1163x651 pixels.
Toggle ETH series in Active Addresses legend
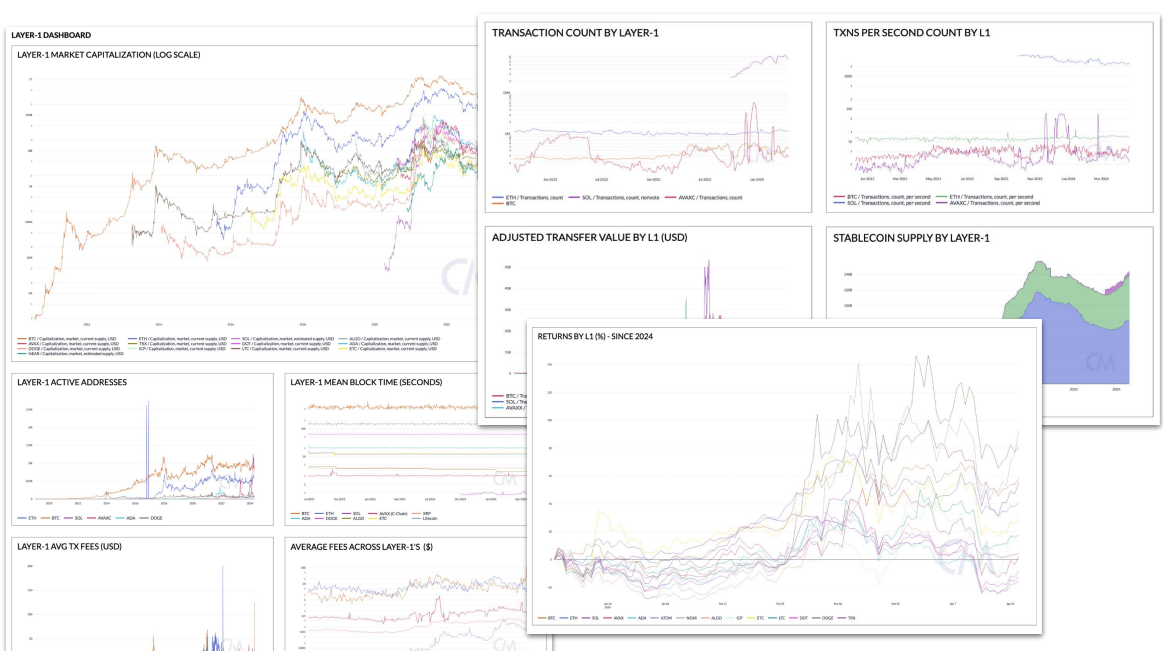[28, 518]
